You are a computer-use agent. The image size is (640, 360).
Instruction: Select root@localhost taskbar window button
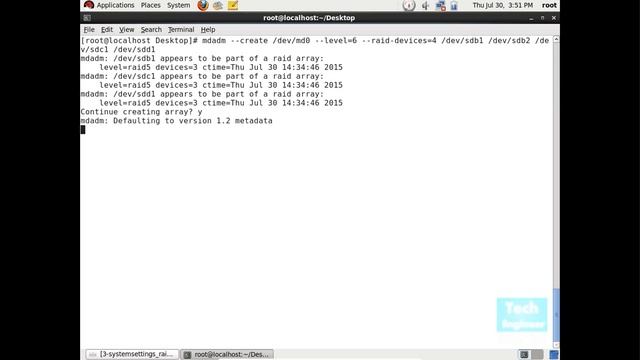coord(227,354)
